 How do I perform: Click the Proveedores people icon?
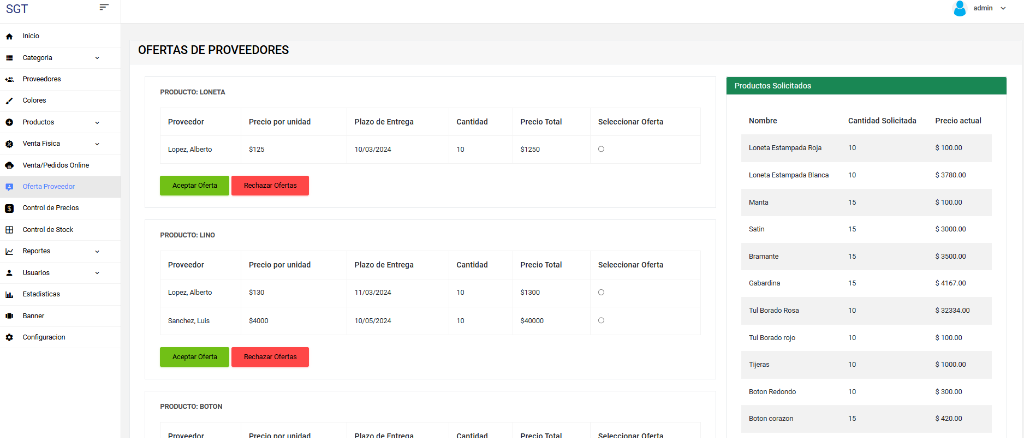[9, 79]
